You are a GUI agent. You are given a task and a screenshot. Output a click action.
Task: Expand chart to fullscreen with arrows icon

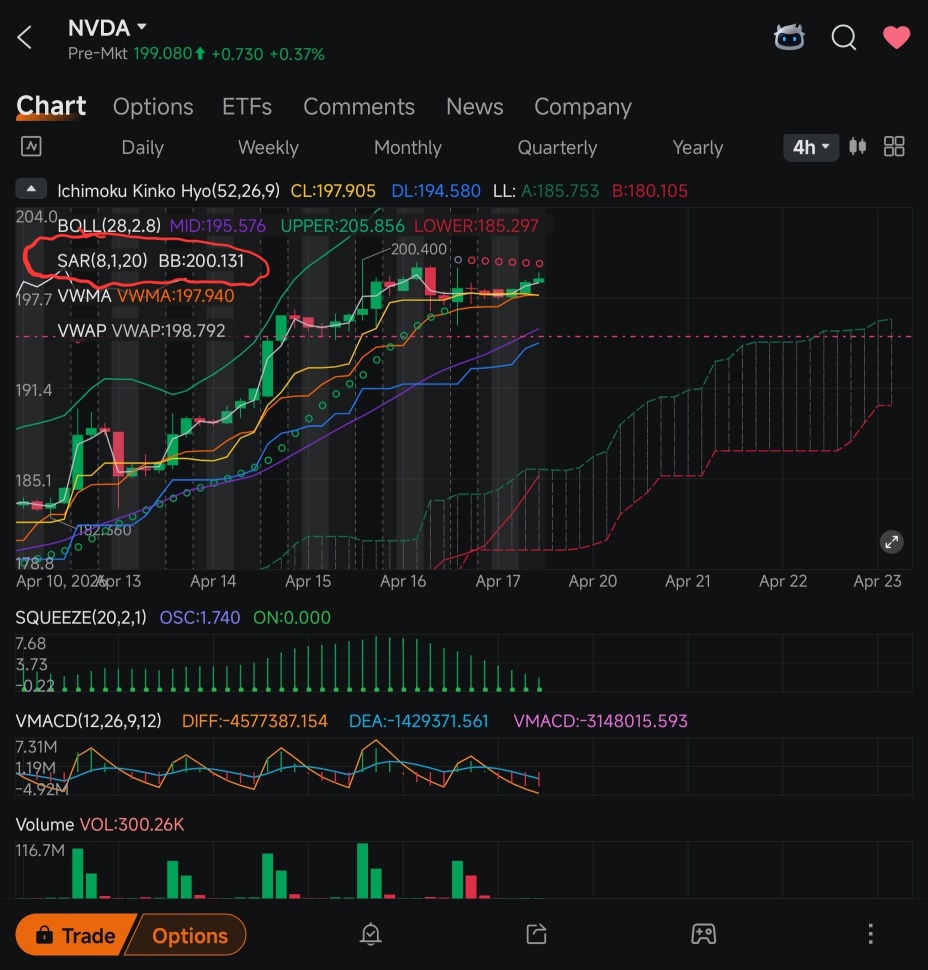point(891,543)
